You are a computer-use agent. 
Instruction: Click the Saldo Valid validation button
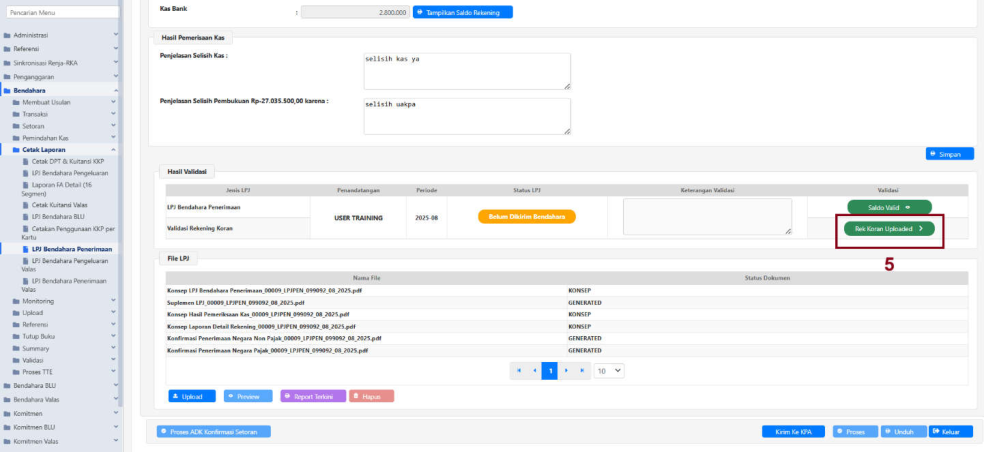tap(889, 207)
